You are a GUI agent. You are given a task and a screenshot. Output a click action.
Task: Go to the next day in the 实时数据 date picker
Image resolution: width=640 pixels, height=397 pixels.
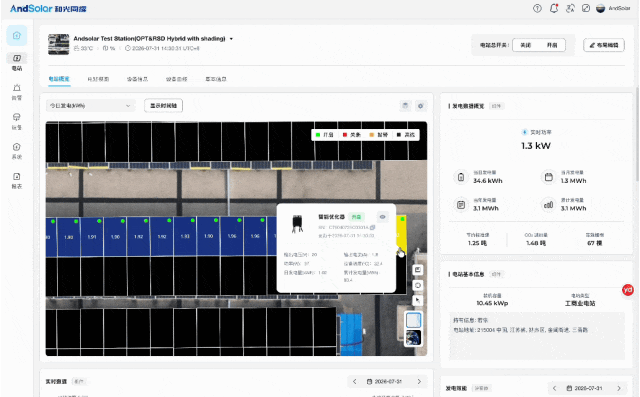click(419, 381)
